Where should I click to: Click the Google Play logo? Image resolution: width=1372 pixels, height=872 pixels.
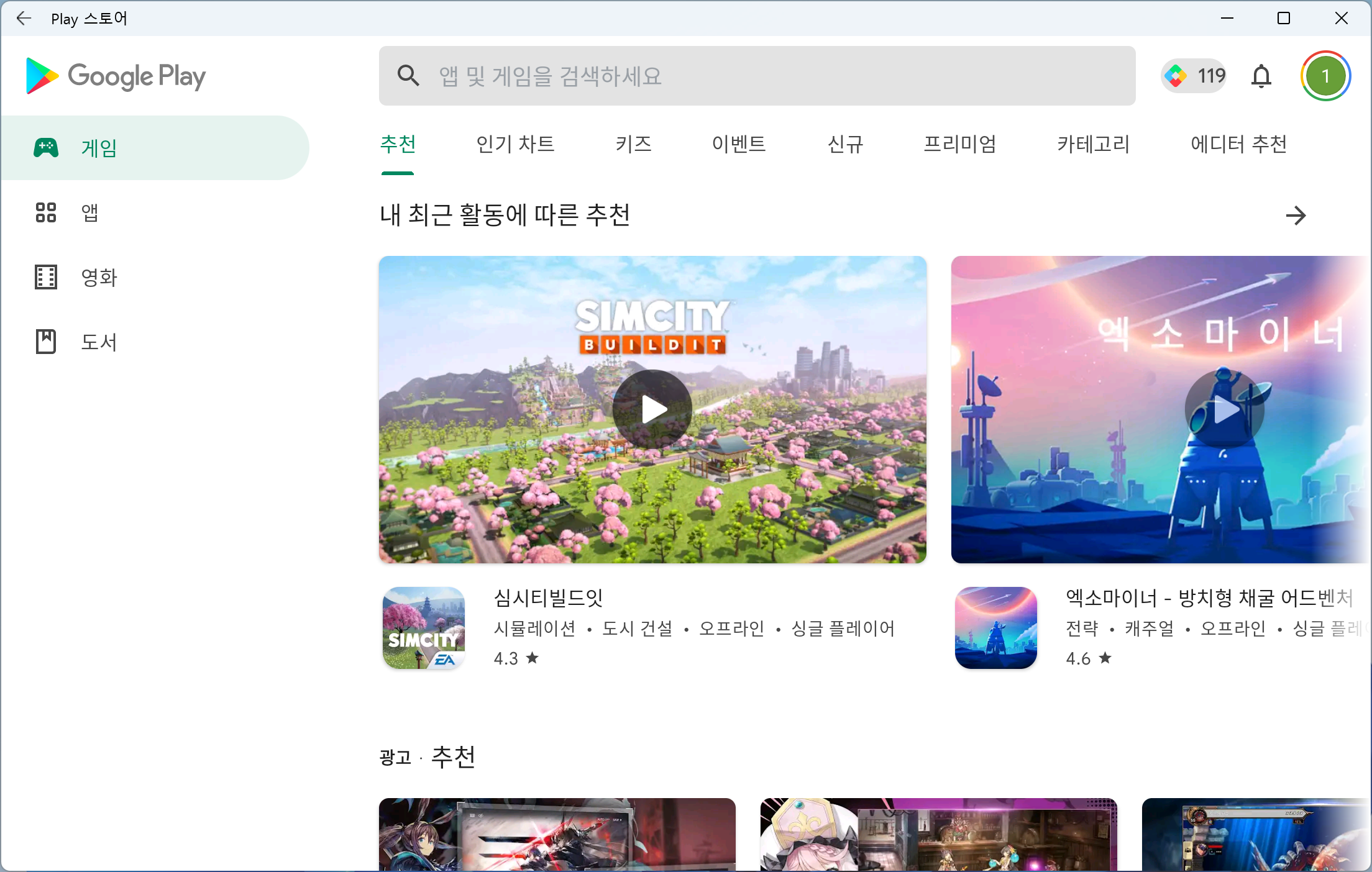[116, 76]
